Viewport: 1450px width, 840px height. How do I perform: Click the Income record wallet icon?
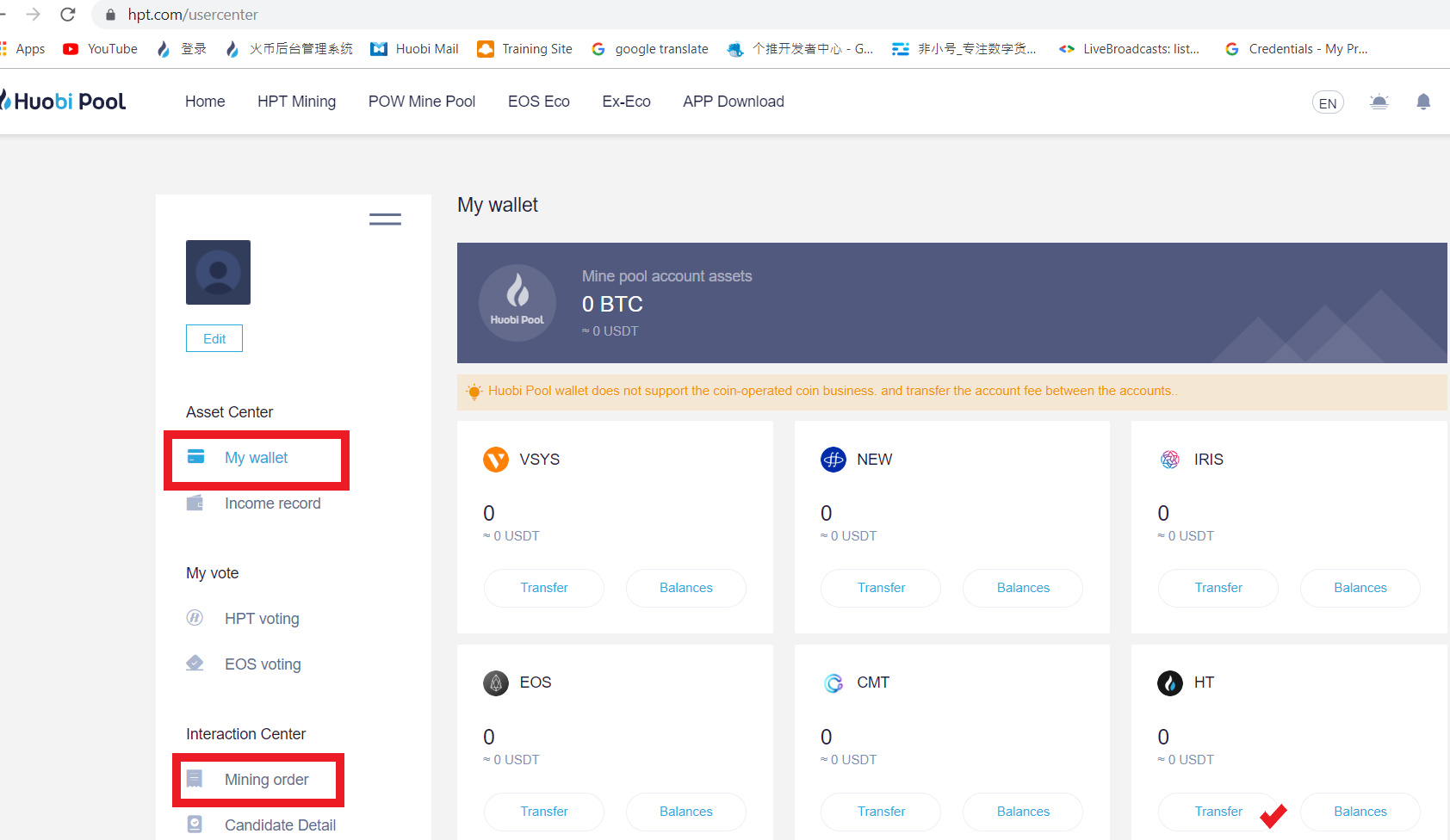pos(195,503)
